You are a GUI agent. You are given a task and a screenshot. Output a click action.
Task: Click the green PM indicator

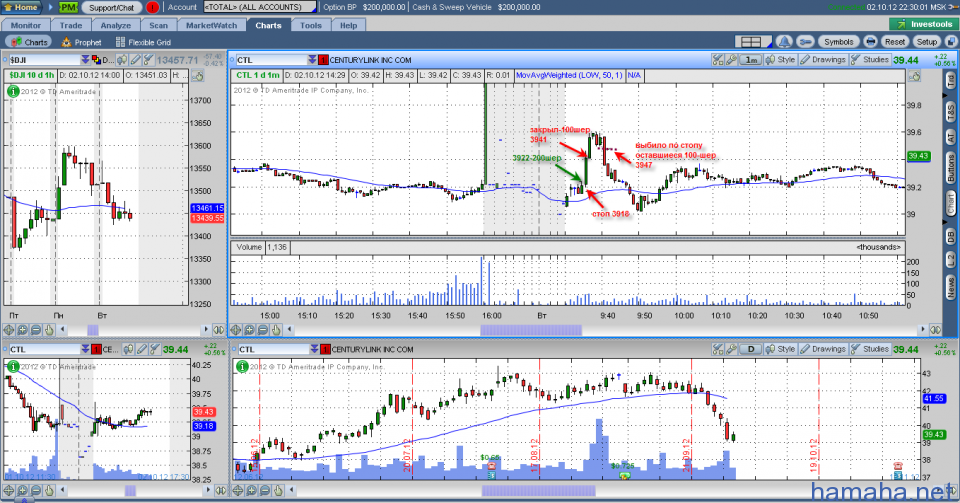click(x=68, y=7)
